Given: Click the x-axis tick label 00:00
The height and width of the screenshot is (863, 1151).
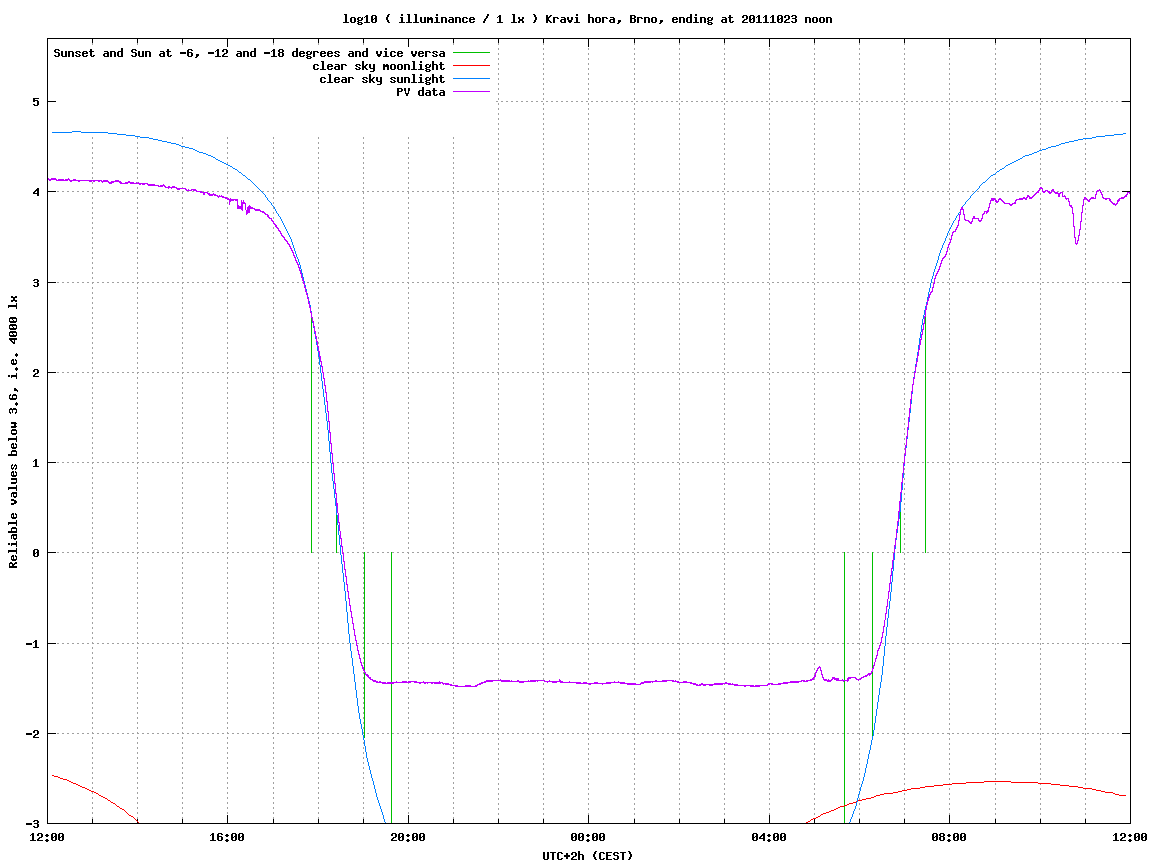Looking at the screenshot, I should pos(589,837).
